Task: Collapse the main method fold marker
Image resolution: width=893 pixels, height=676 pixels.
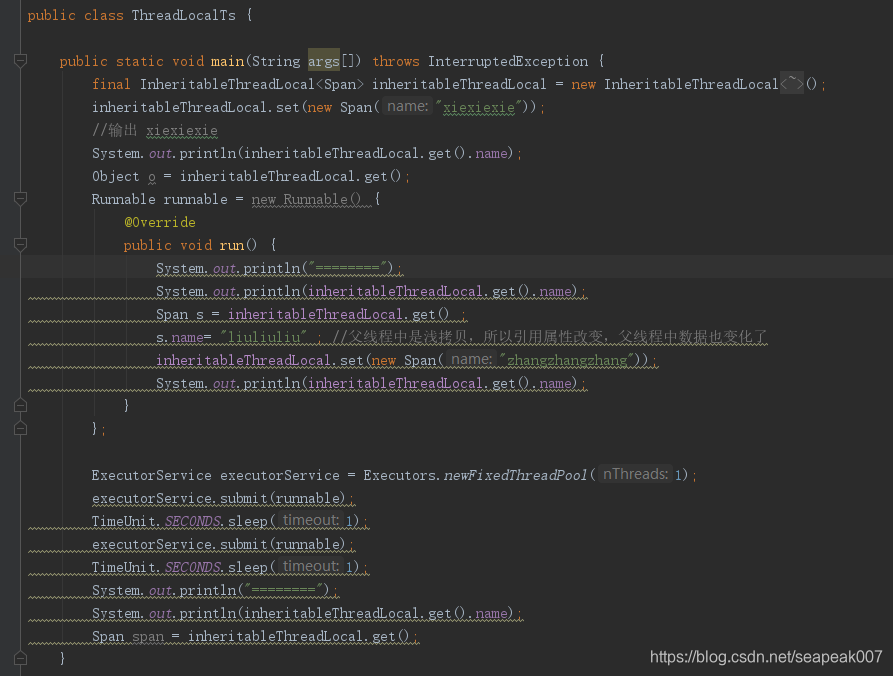Action: pyautogui.click(x=21, y=61)
